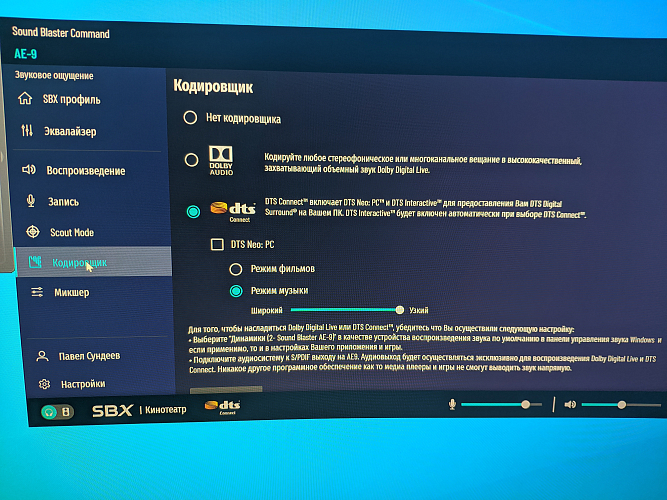Open Эквалайзер via its sliders icon

26,131
